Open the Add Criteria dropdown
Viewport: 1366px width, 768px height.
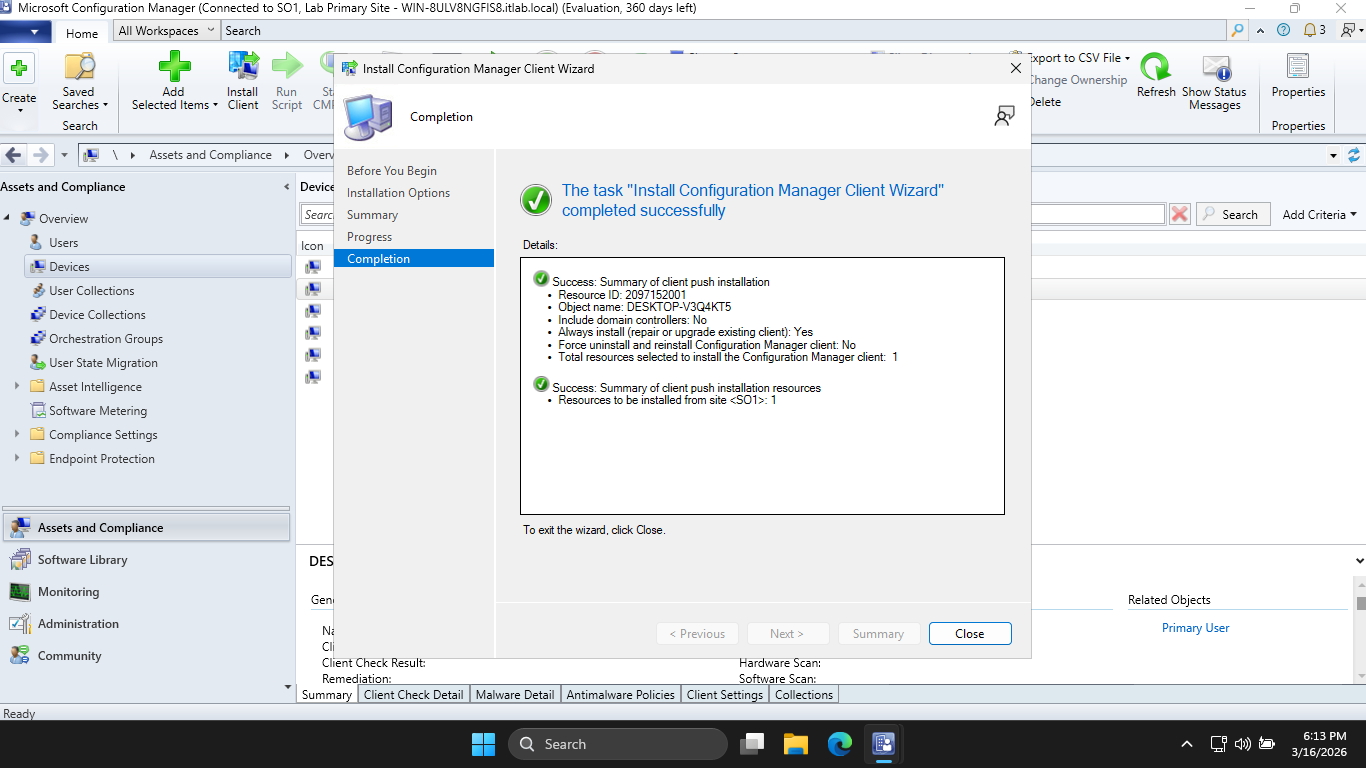coord(1319,214)
